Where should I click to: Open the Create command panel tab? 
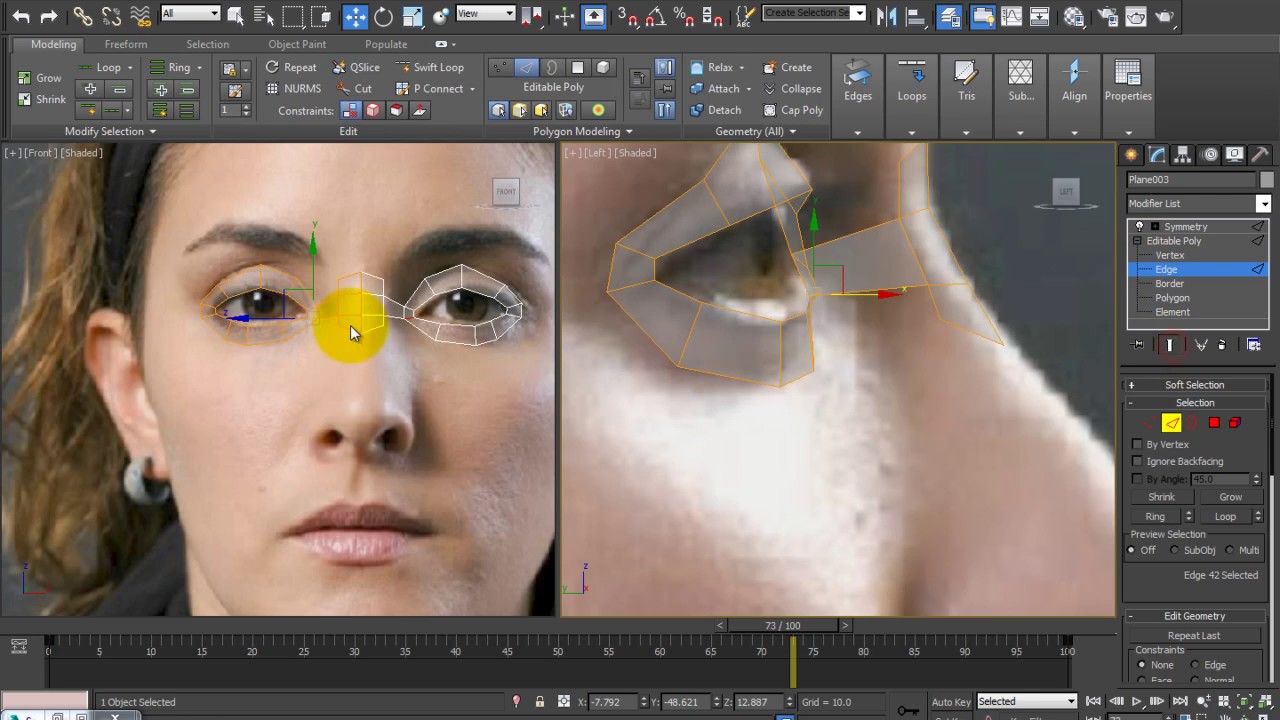tap(1131, 154)
